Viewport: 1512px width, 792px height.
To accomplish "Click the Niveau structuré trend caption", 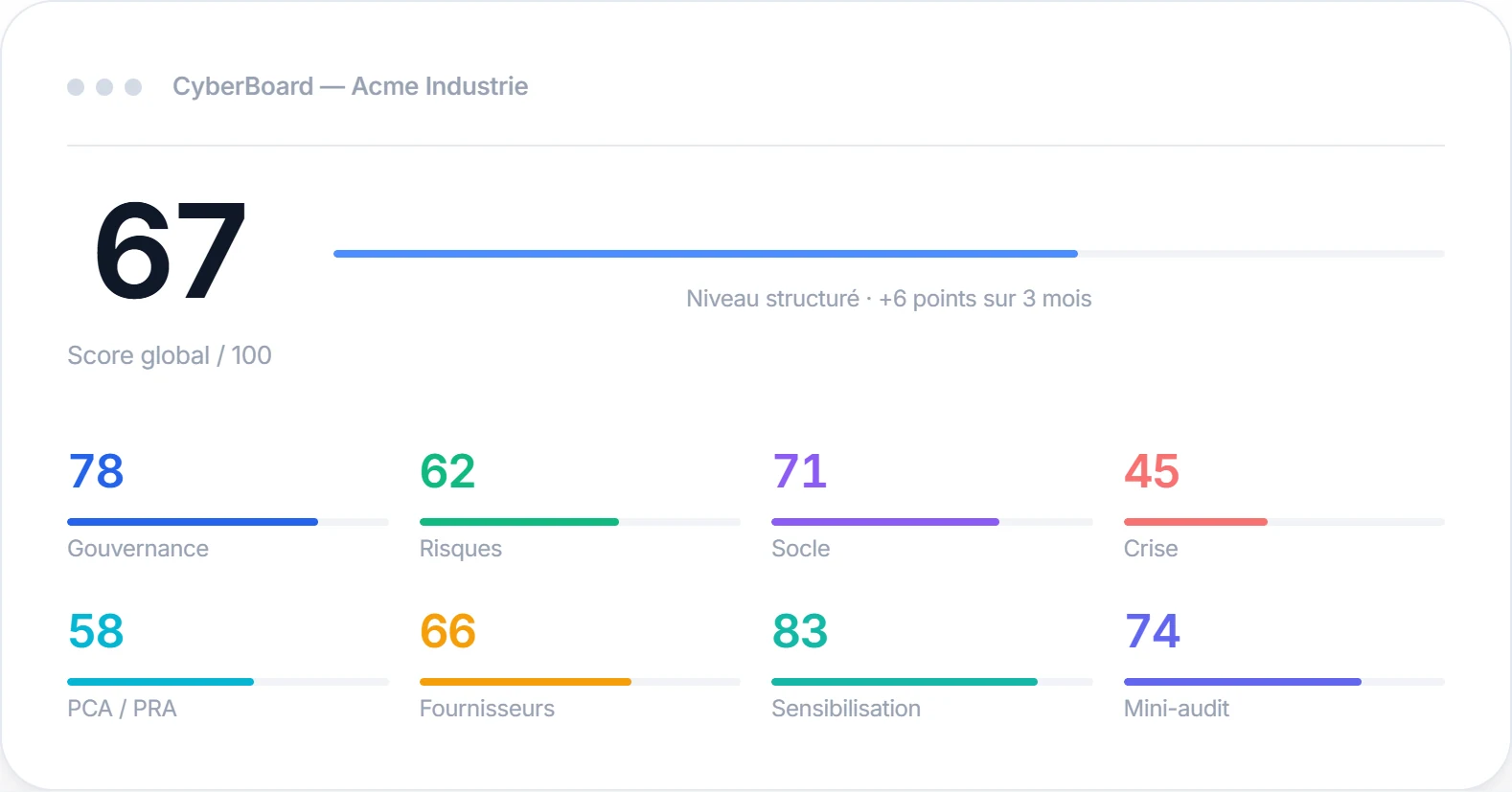I will pyautogui.click(x=888, y=299).
